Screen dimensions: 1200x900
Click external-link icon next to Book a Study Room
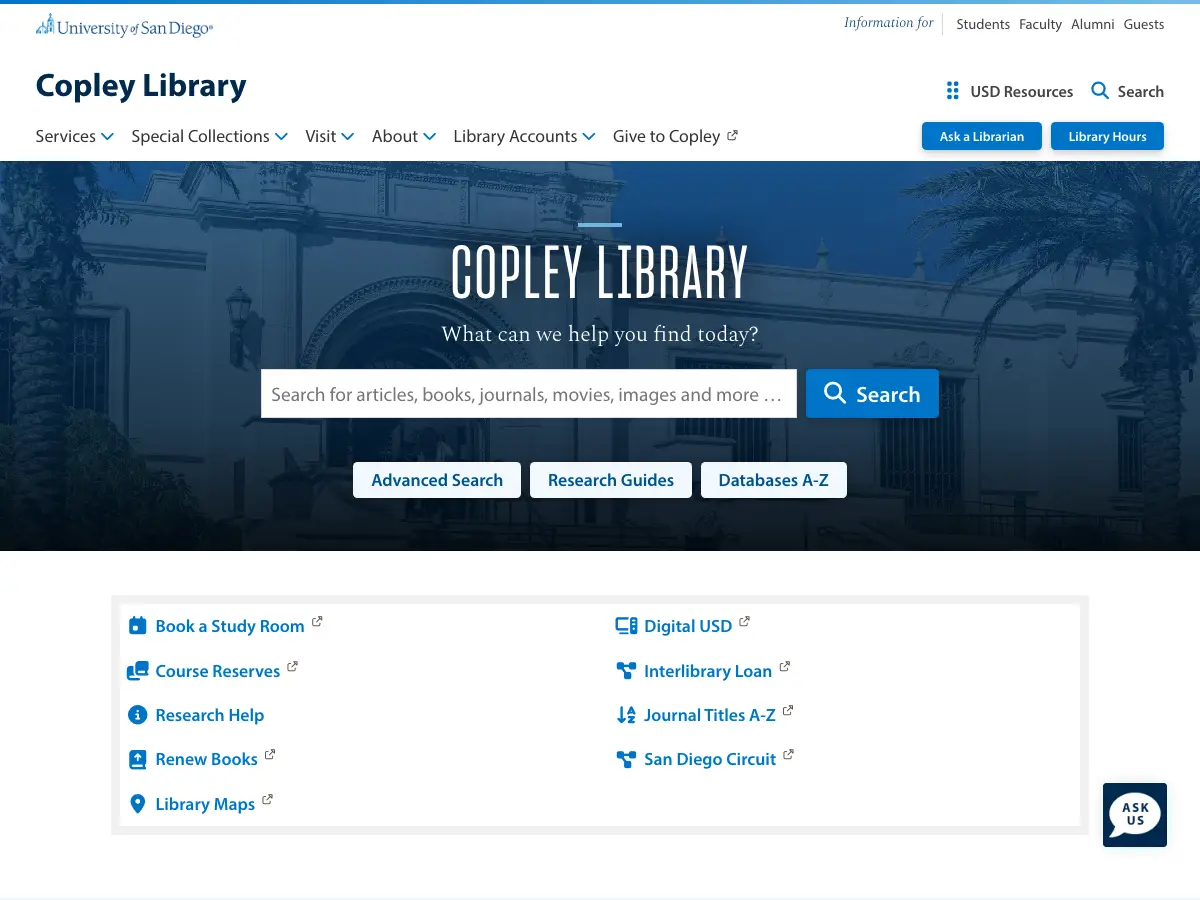point(317,622)
